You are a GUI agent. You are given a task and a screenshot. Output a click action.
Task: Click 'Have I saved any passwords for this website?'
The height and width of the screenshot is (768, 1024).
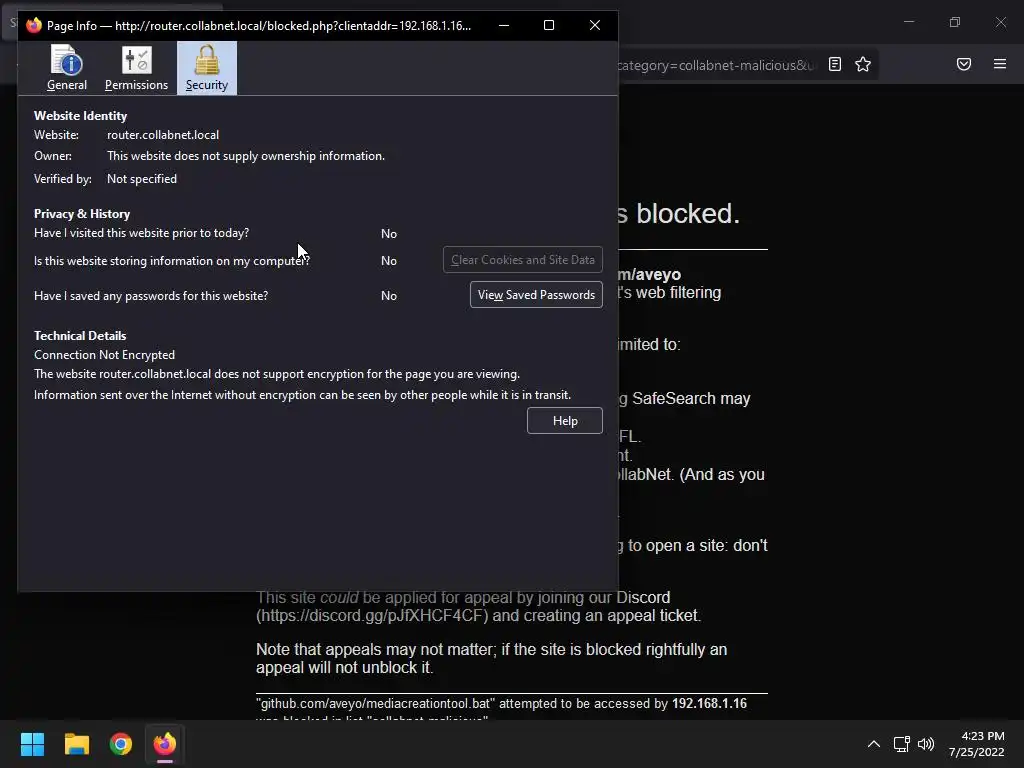[151, 296]
